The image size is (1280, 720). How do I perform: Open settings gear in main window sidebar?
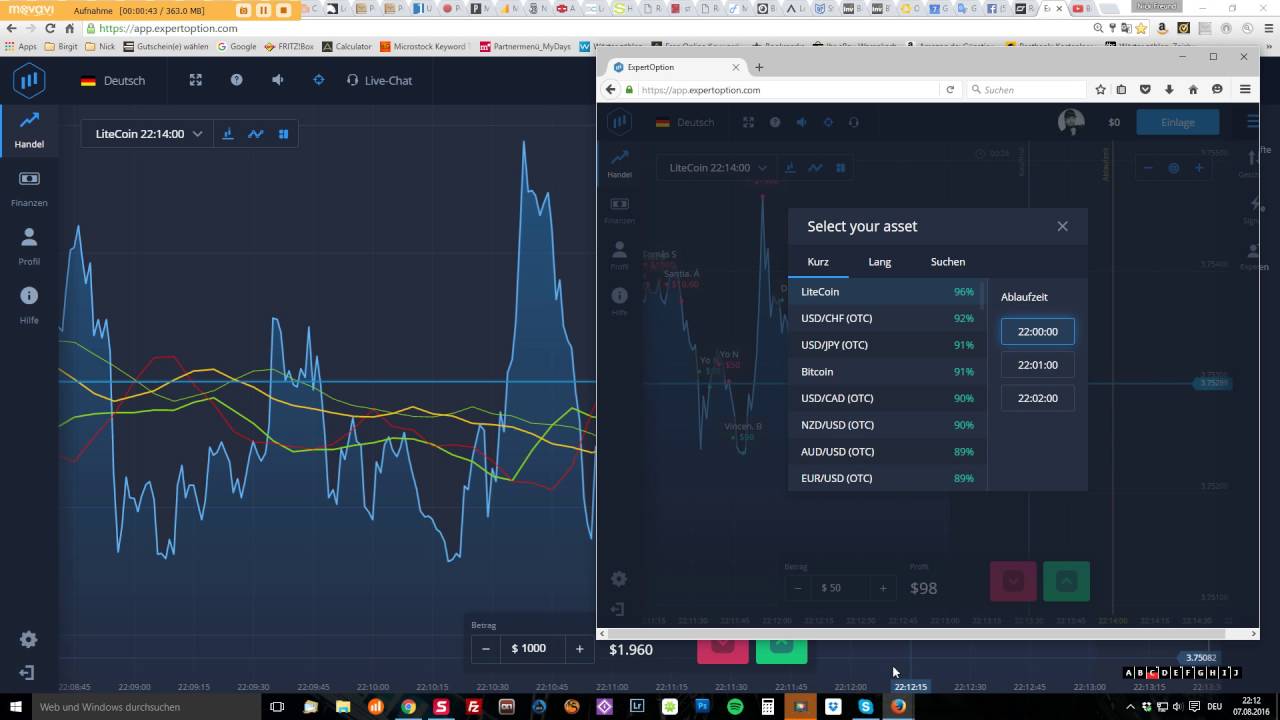pyautogui.click(x=28, y=639)
